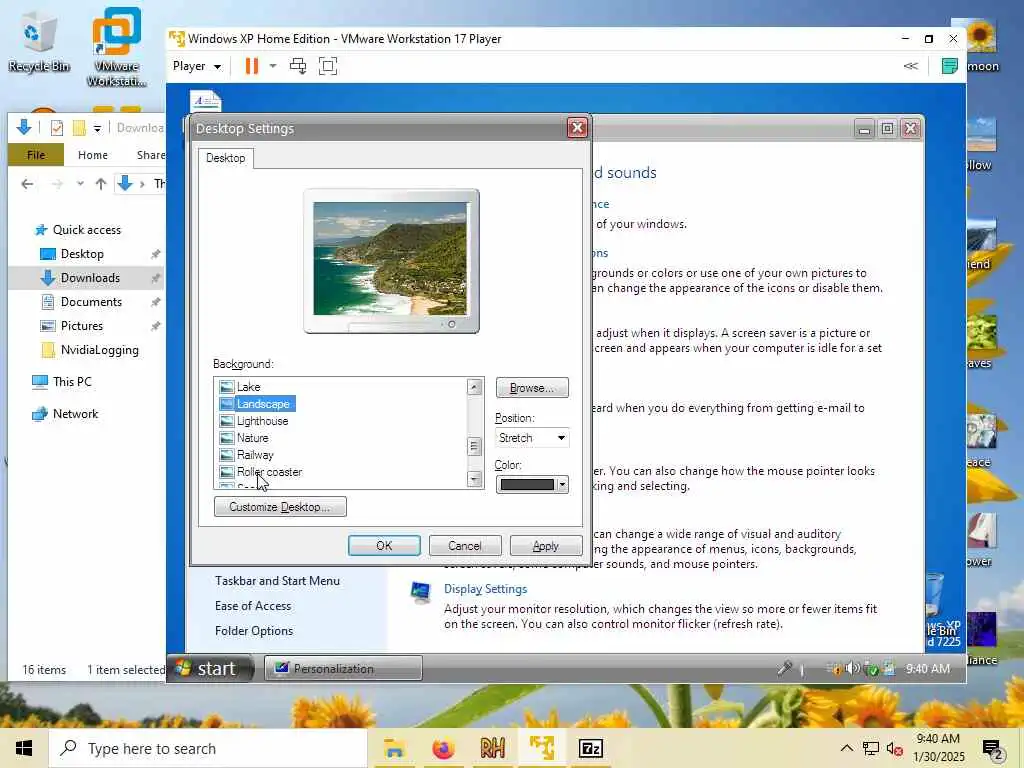Click XP tray volume speaker icon
Screen dimensions: 1024x768
point(852,668)
